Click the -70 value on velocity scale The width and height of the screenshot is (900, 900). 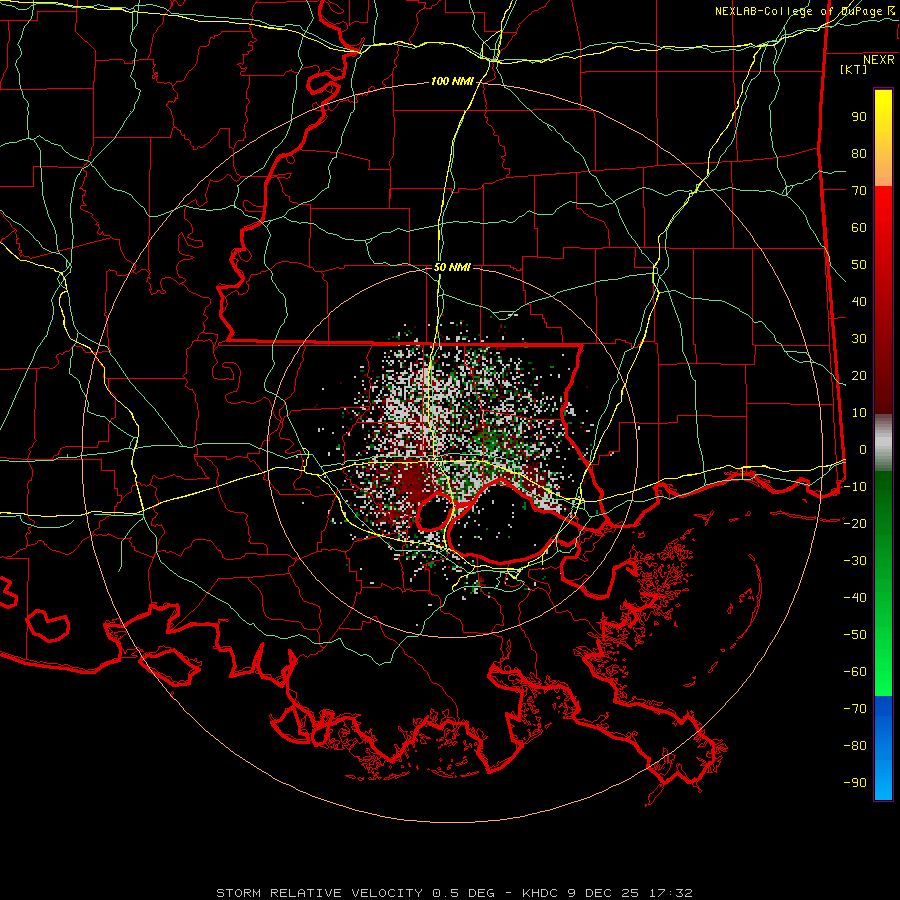(x=855, y=709)
